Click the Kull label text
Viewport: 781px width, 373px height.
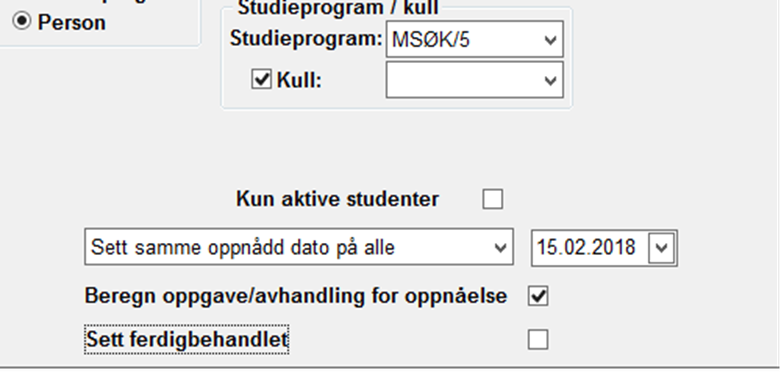click(299, 80)
